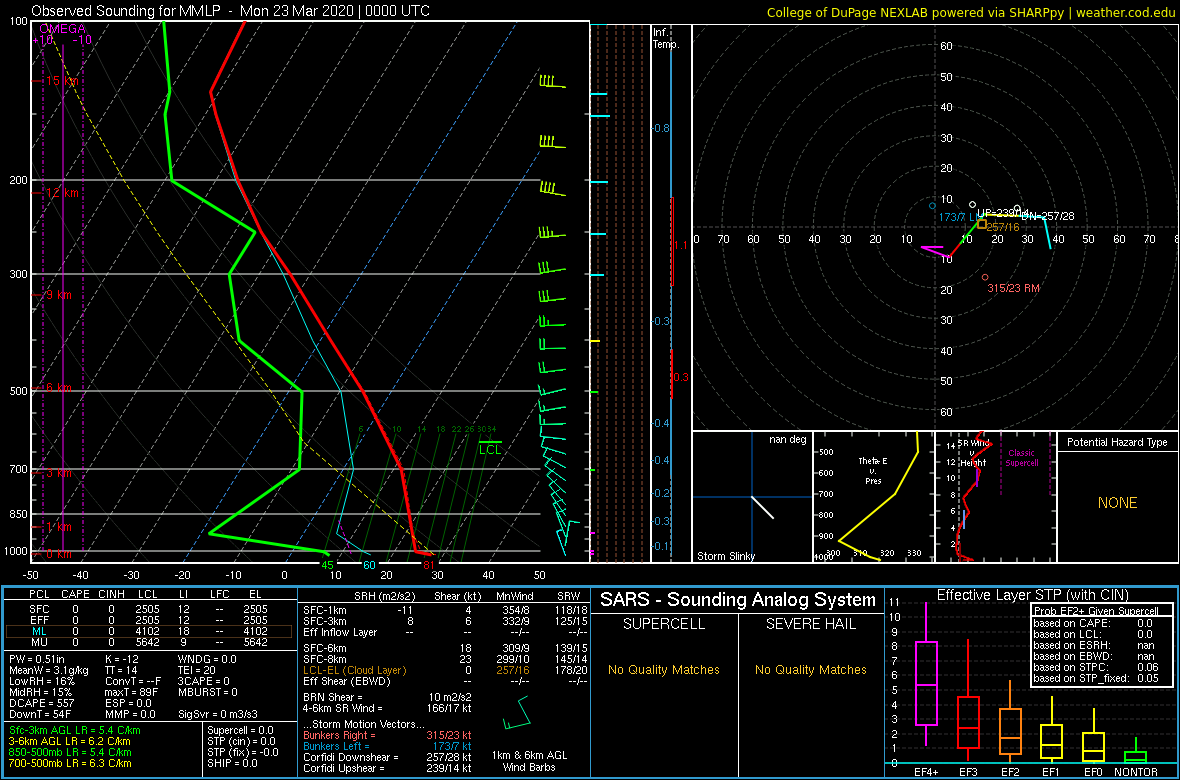
Task: Click the 'Supercell = 0.0' parameter
Action: pos(240,730)
